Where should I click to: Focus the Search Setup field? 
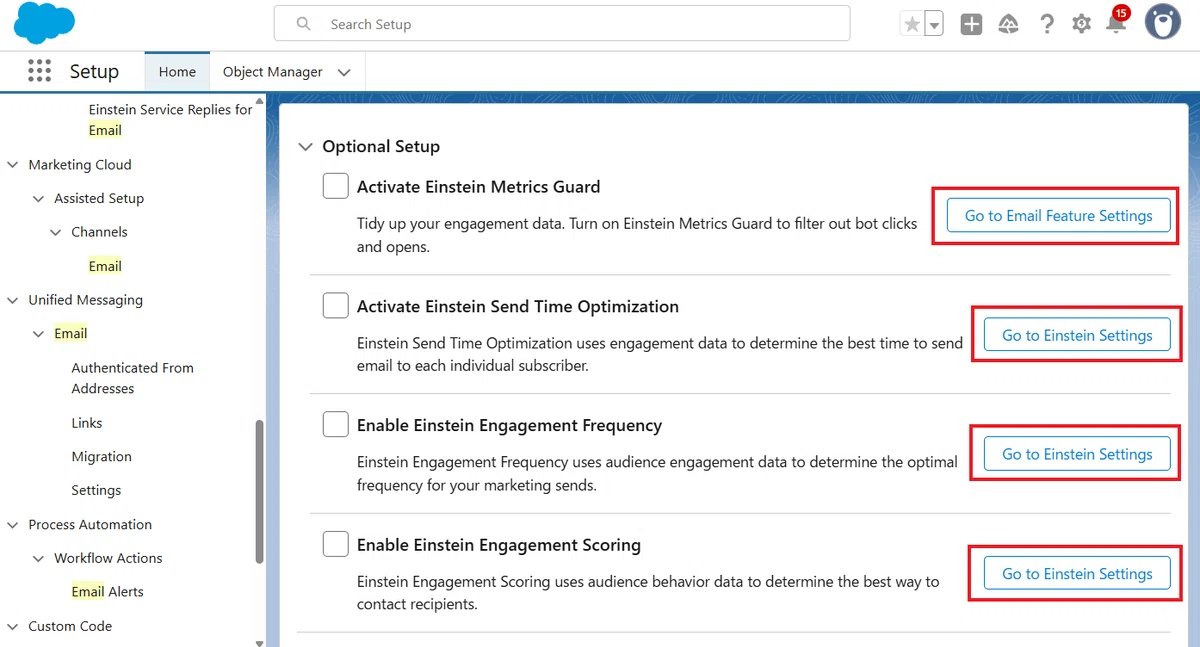tap(562, 24)
